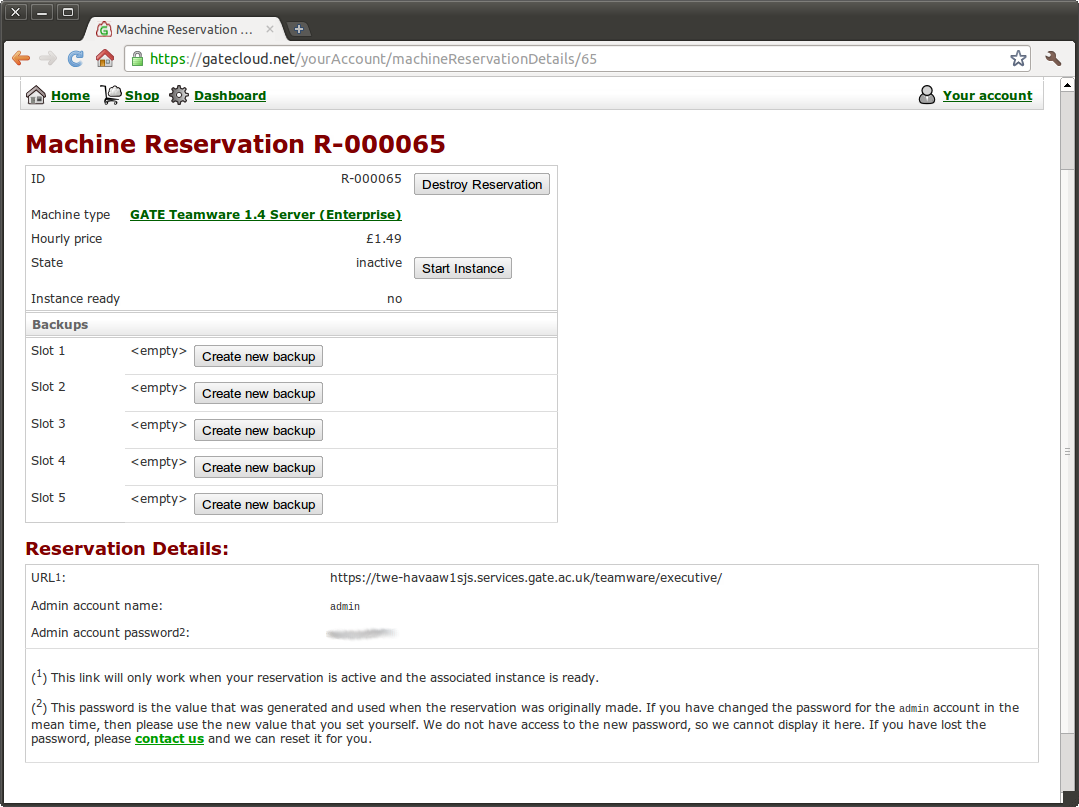Click the Machine Reservation R-000065 heading

click(235, 144)
